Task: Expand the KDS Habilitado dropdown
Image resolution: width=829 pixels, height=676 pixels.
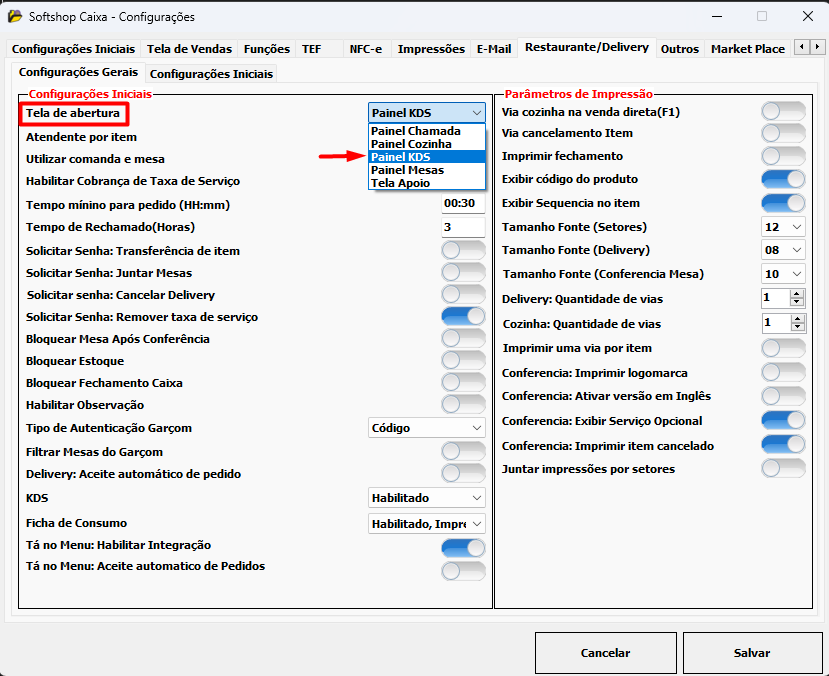Action: (427, 497)
